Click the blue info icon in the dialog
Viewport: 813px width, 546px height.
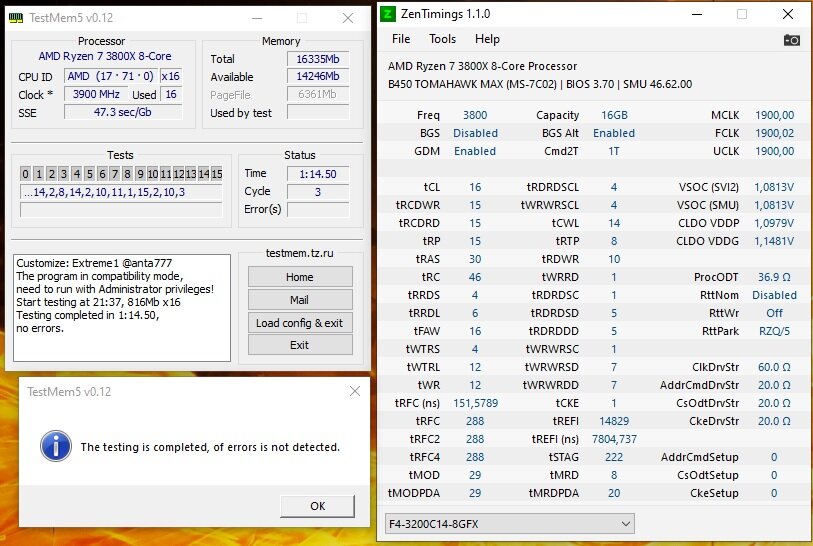point(56,446)
